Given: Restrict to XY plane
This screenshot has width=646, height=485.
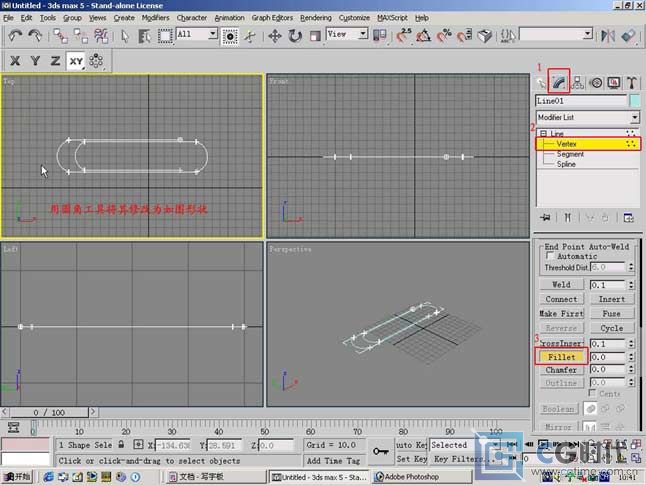Looking at the screenshot, I should [76, 61].
